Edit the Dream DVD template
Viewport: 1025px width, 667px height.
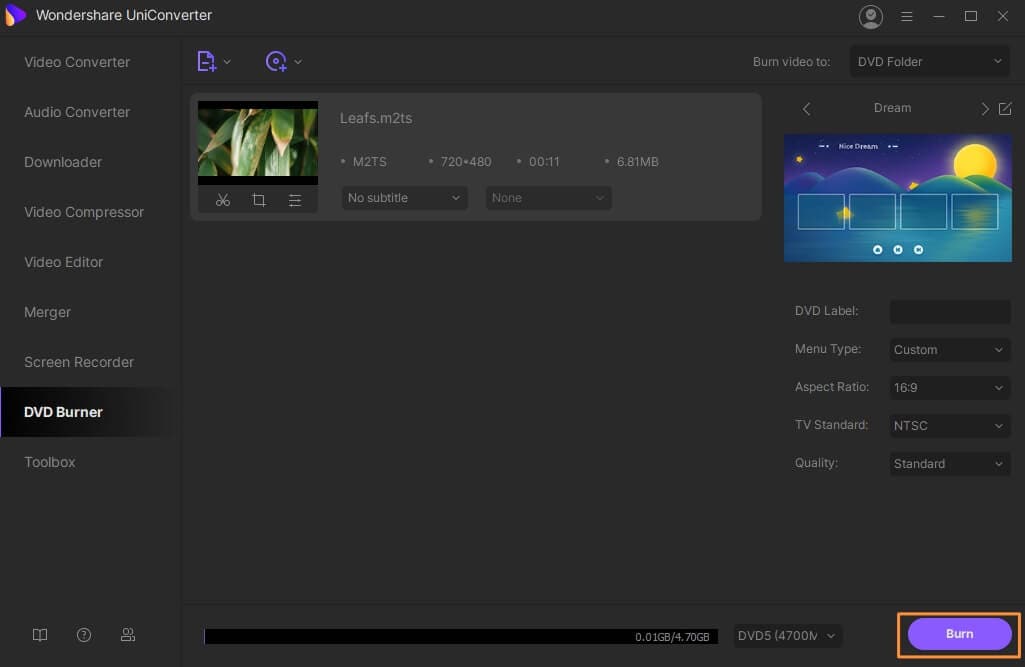(x=1005, y=109)
